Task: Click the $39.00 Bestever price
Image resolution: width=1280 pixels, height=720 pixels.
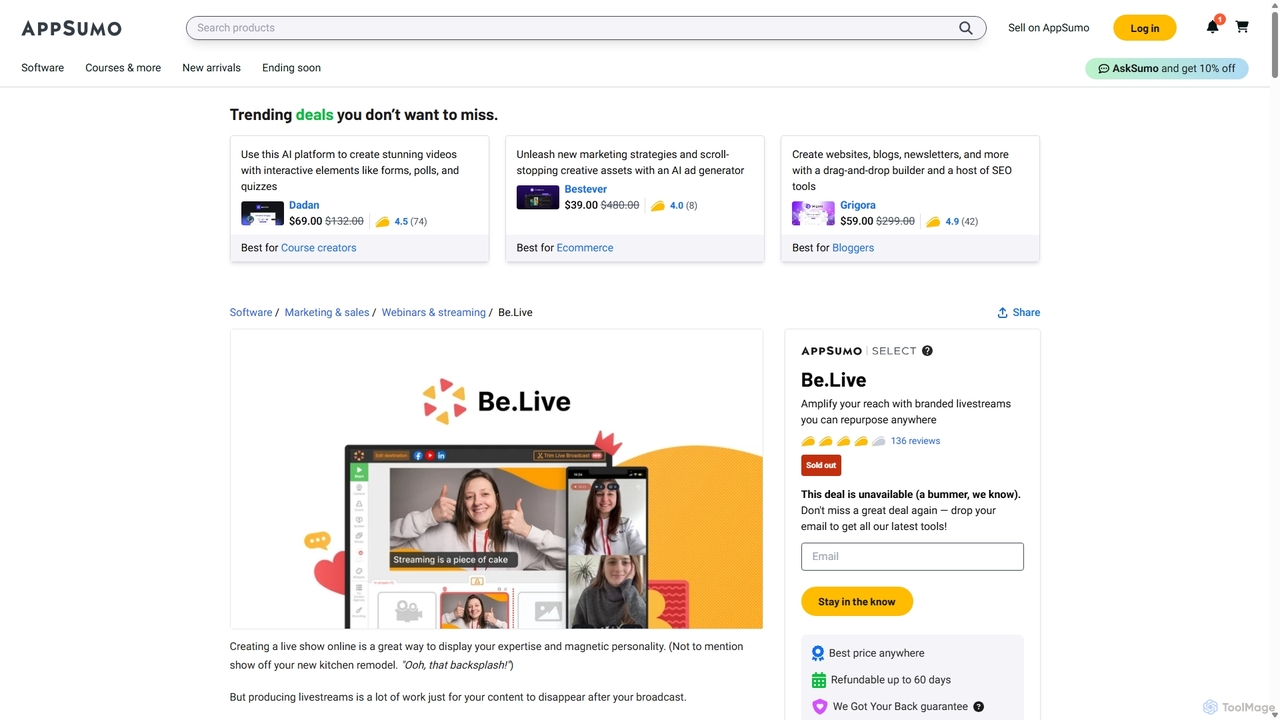Action: 581,205
